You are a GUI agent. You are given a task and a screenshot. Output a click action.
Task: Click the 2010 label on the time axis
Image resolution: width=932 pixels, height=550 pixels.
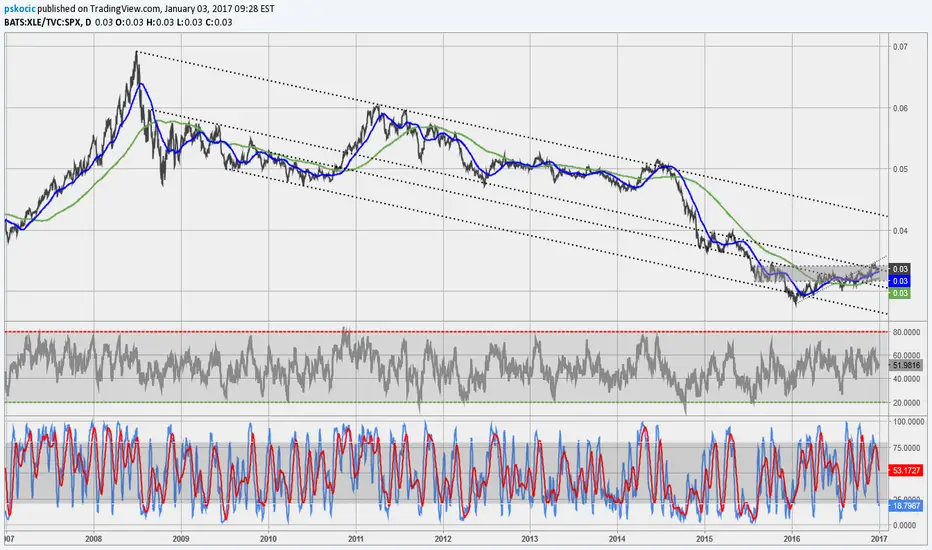coord(268,538)
